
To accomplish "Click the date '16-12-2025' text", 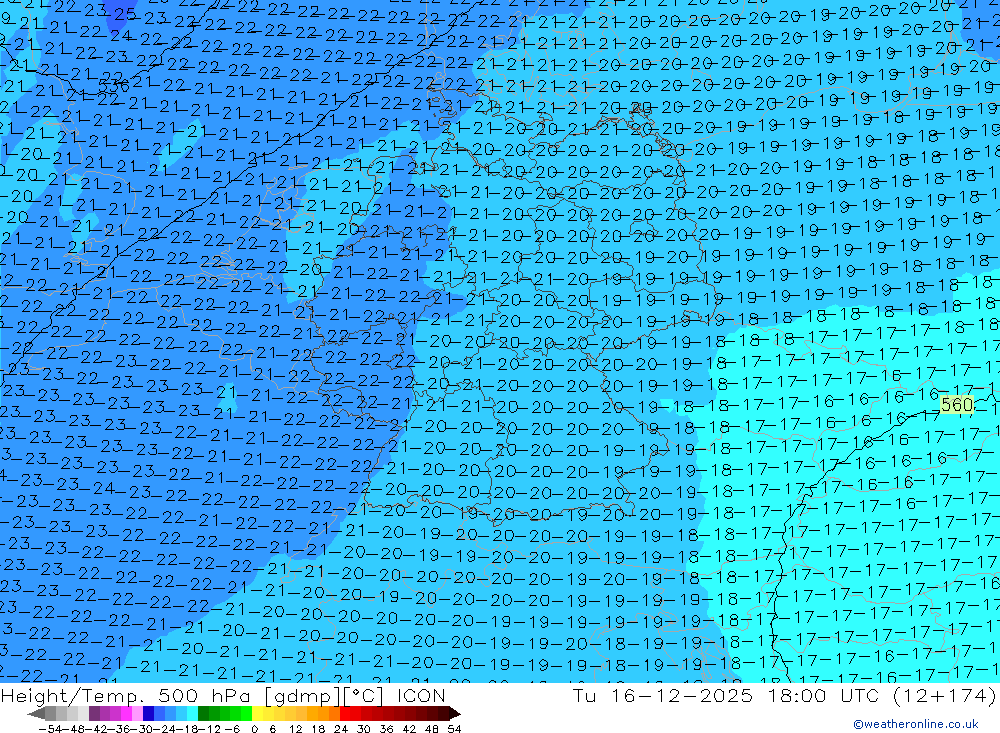I will click(682, 695).
